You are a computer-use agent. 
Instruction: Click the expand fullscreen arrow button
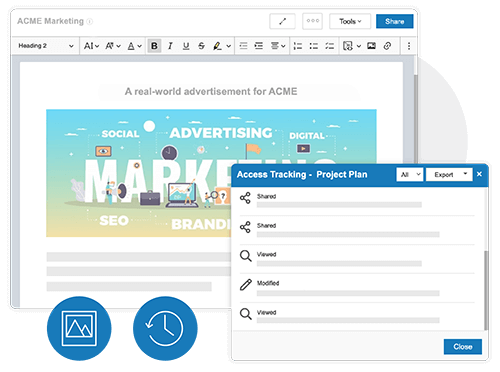click(x=282, y=21)
